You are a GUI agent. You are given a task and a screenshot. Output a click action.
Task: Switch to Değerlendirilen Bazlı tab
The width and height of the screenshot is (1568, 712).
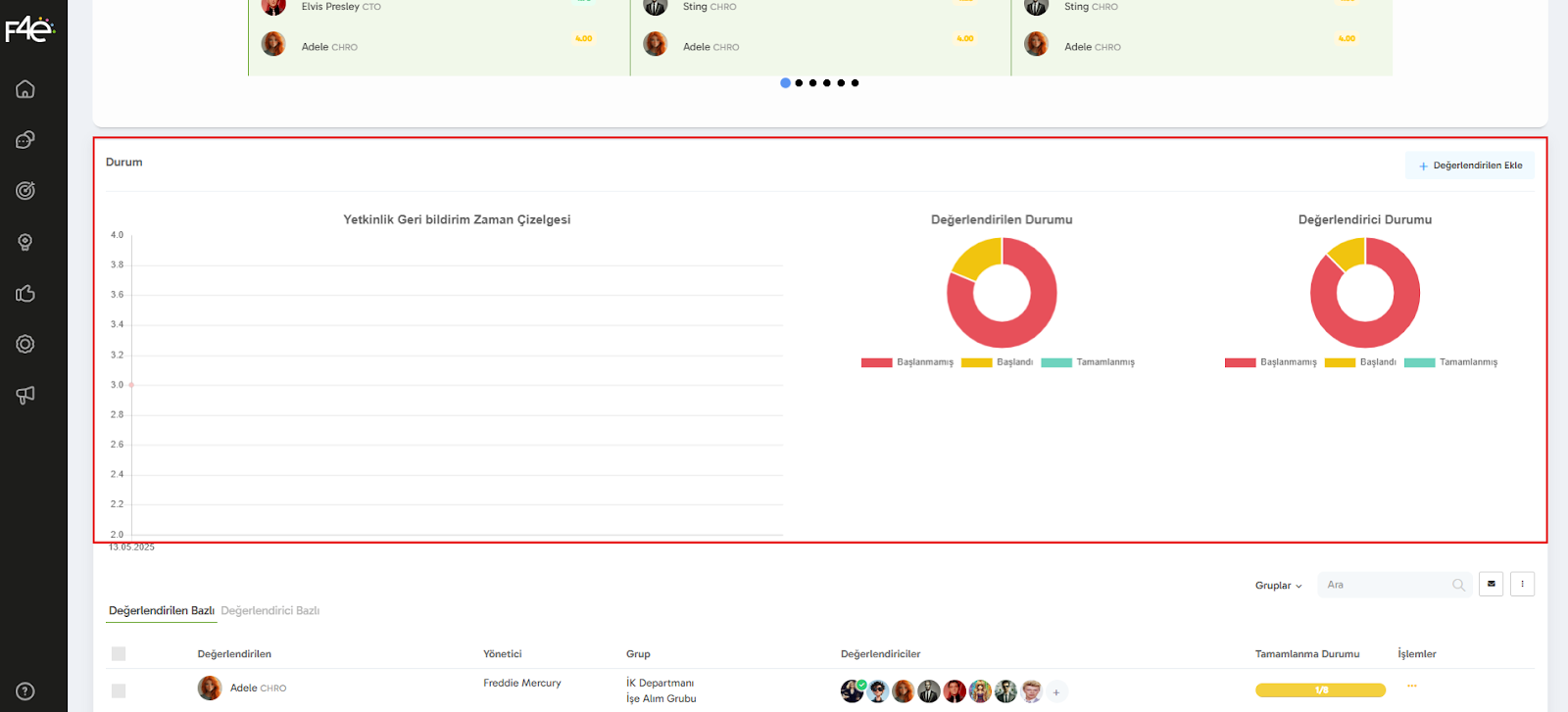161,611
